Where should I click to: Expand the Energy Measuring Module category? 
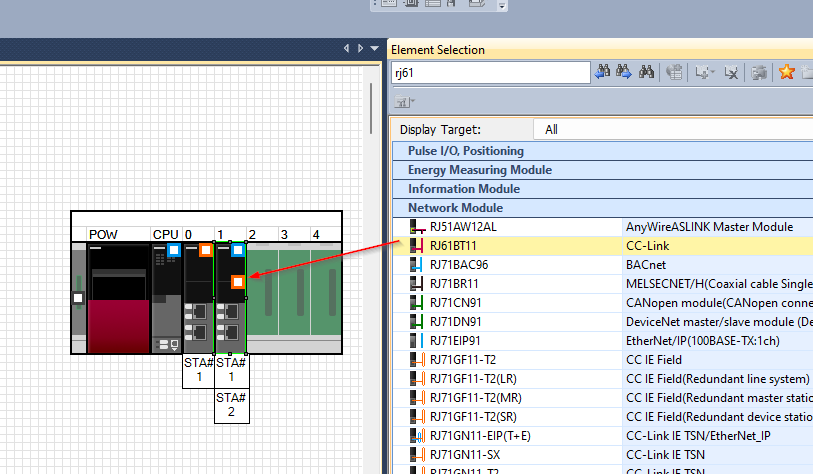[x=602, y=170]
